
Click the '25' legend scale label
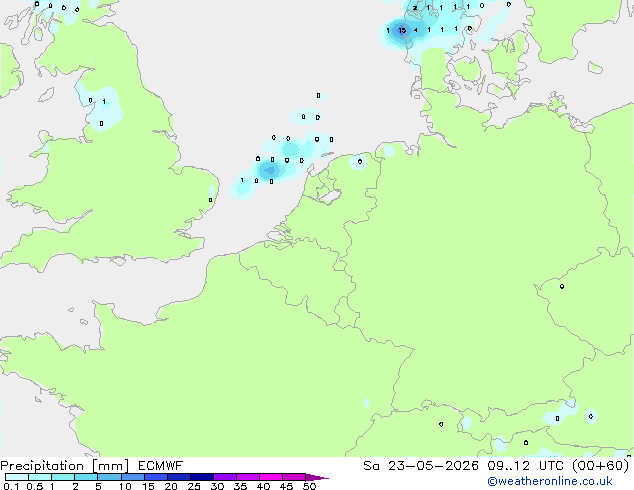[x=194, y=486]
